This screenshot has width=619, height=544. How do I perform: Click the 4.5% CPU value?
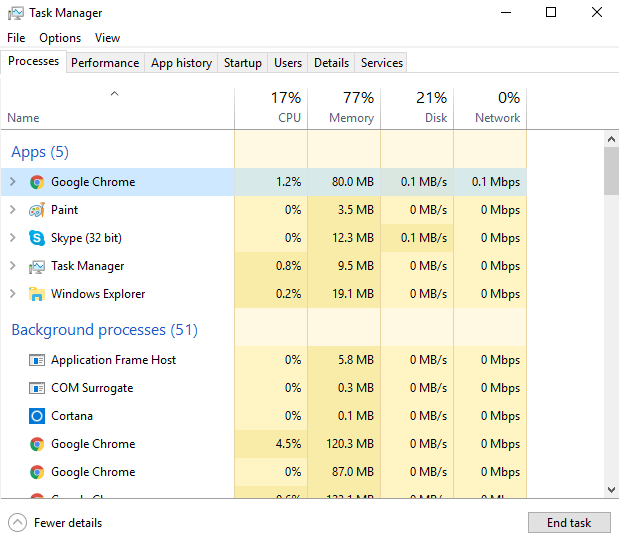[x=288, y=444]
